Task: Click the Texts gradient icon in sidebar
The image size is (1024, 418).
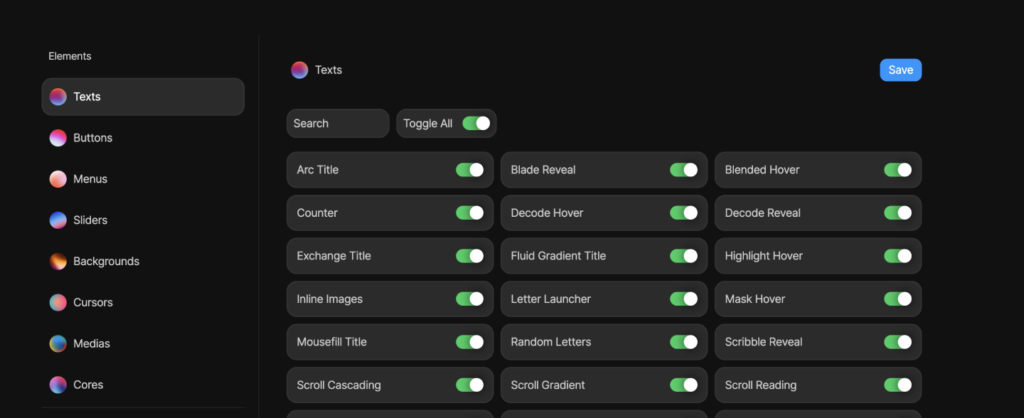Action: pos(58,97)
